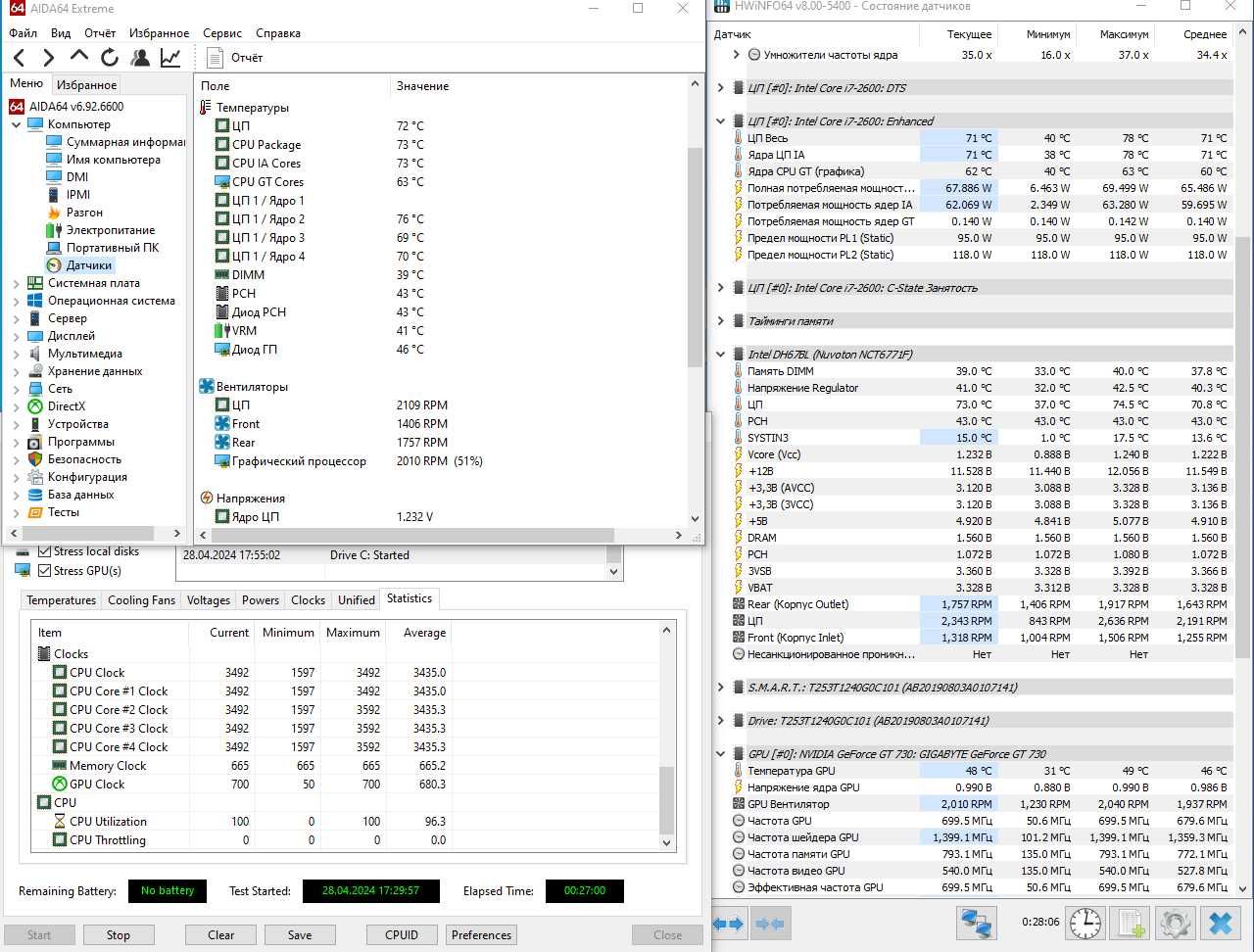The image size is (1254, 952).
Task: Switch to the Unified tab
Action: 356,600
